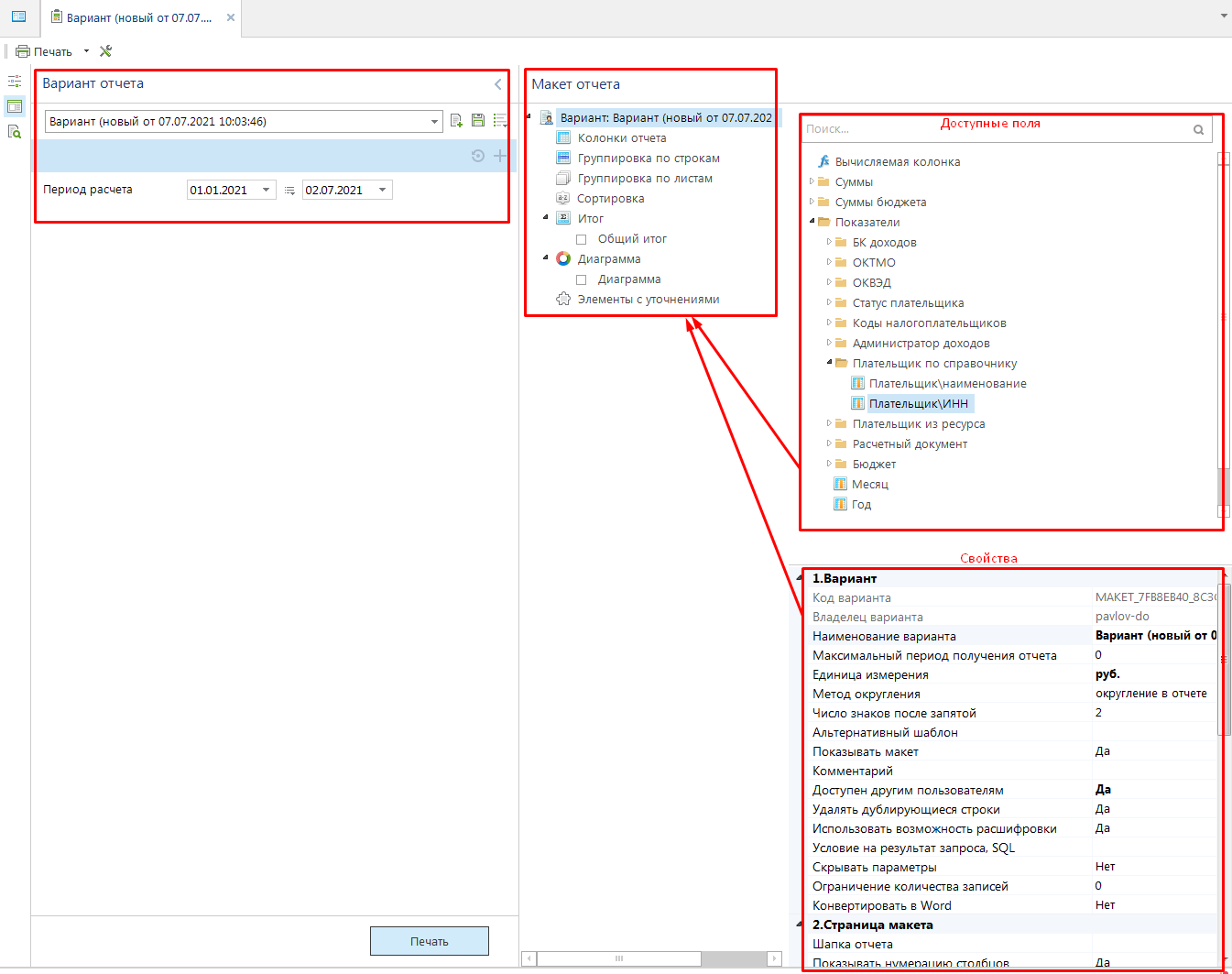Collapse the Диаграмма parent node

point(546,257)
